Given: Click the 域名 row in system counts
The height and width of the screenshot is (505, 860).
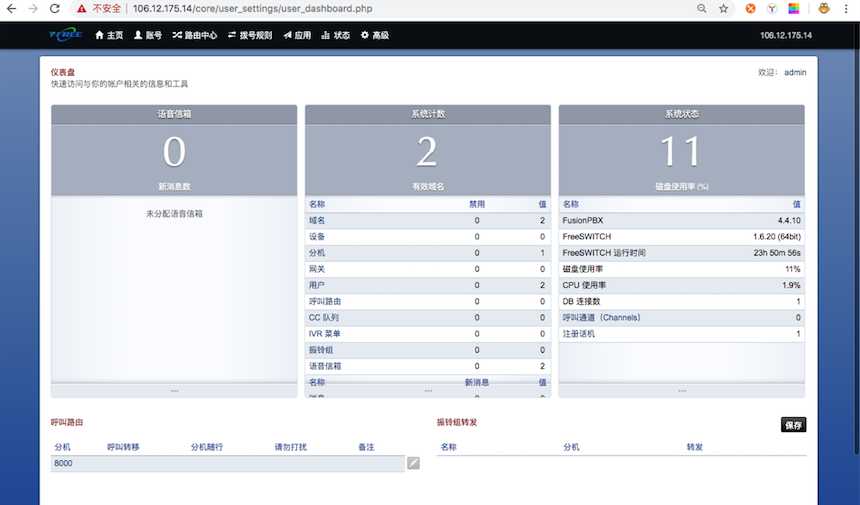Looking at the screenshot, I should point(428,220).
